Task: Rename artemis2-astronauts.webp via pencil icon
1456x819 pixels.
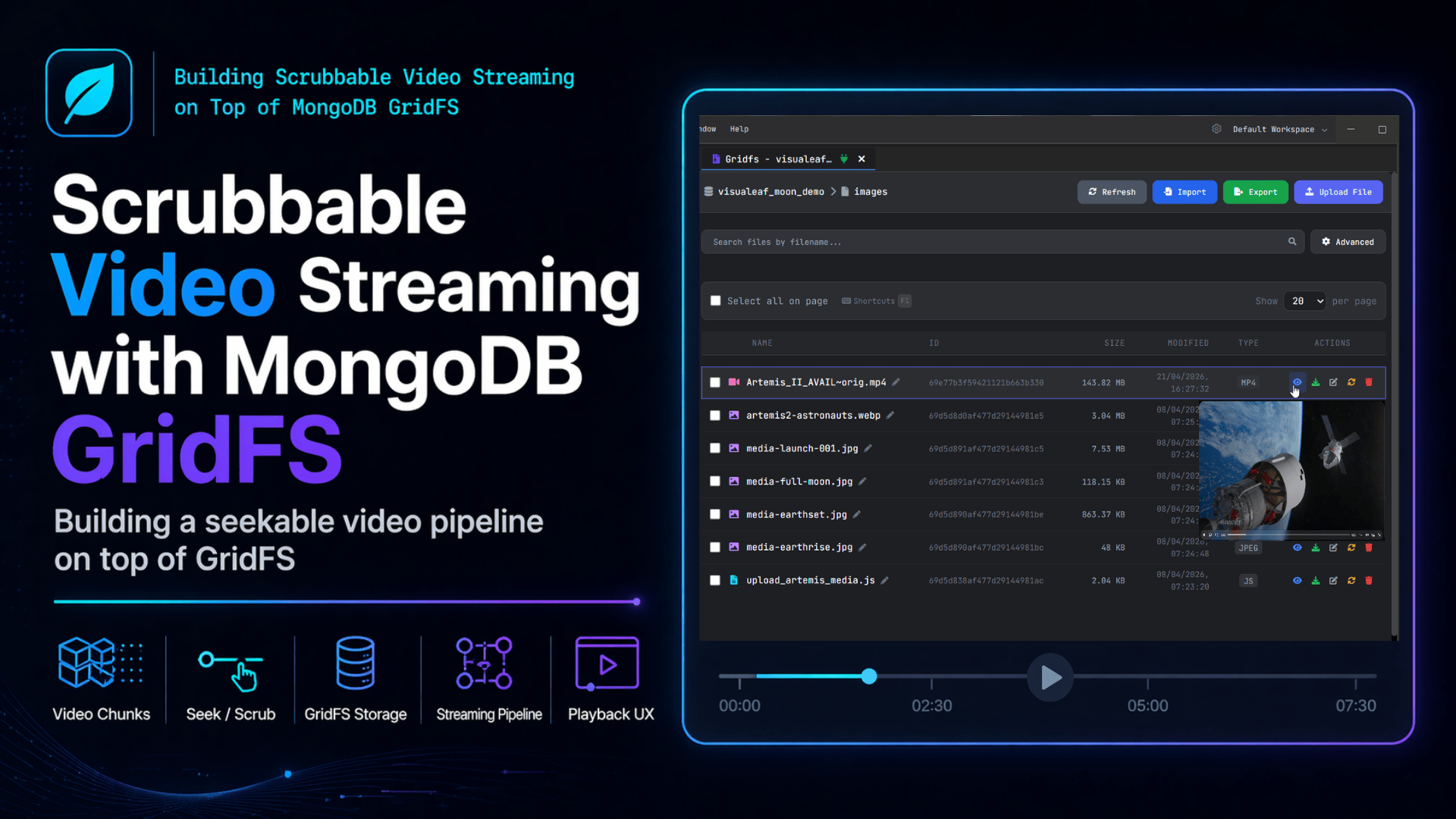Action: (x=890, y=416)
